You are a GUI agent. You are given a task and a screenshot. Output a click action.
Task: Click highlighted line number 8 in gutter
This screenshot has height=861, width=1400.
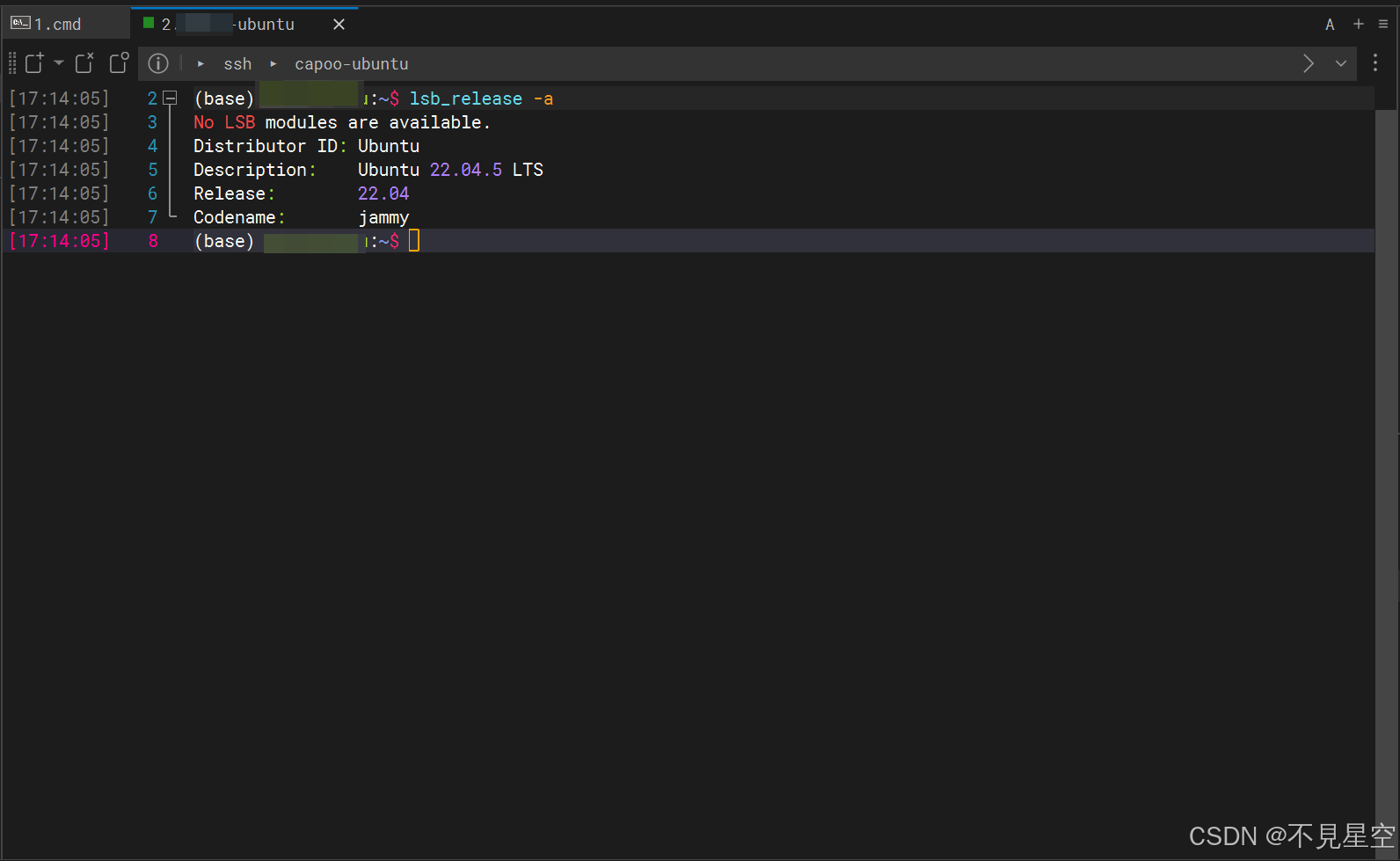point(153,241)
